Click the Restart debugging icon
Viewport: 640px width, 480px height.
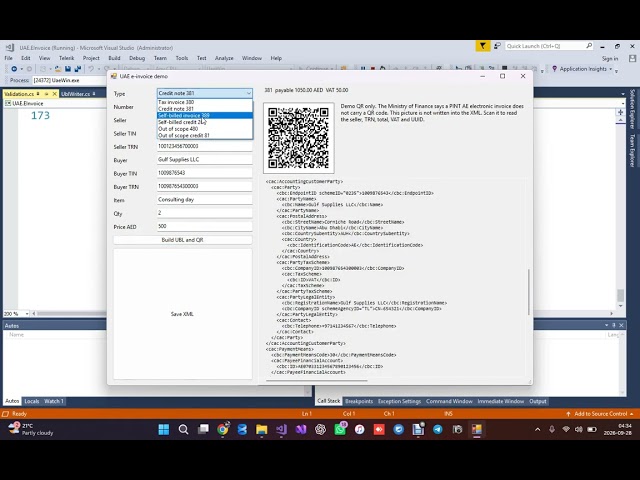coord(382,69)
